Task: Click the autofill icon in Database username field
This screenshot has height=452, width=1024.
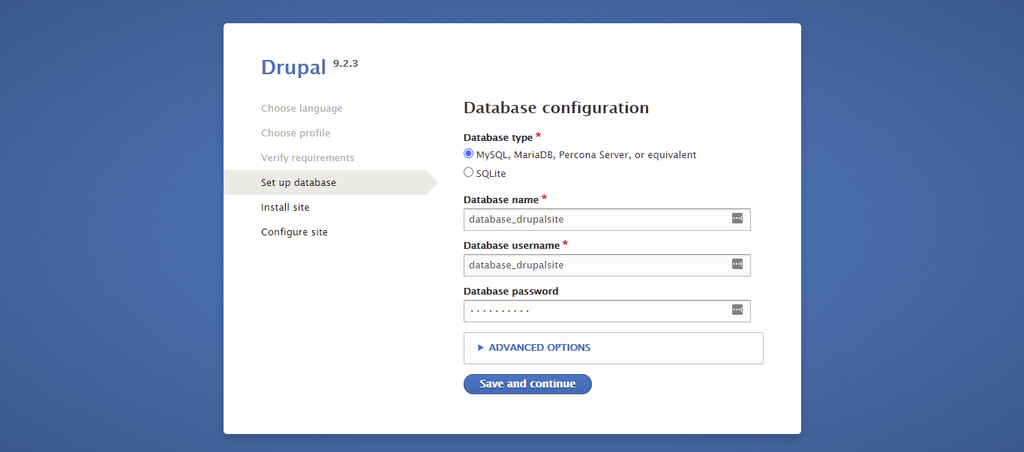Action: tap(737, 264)
